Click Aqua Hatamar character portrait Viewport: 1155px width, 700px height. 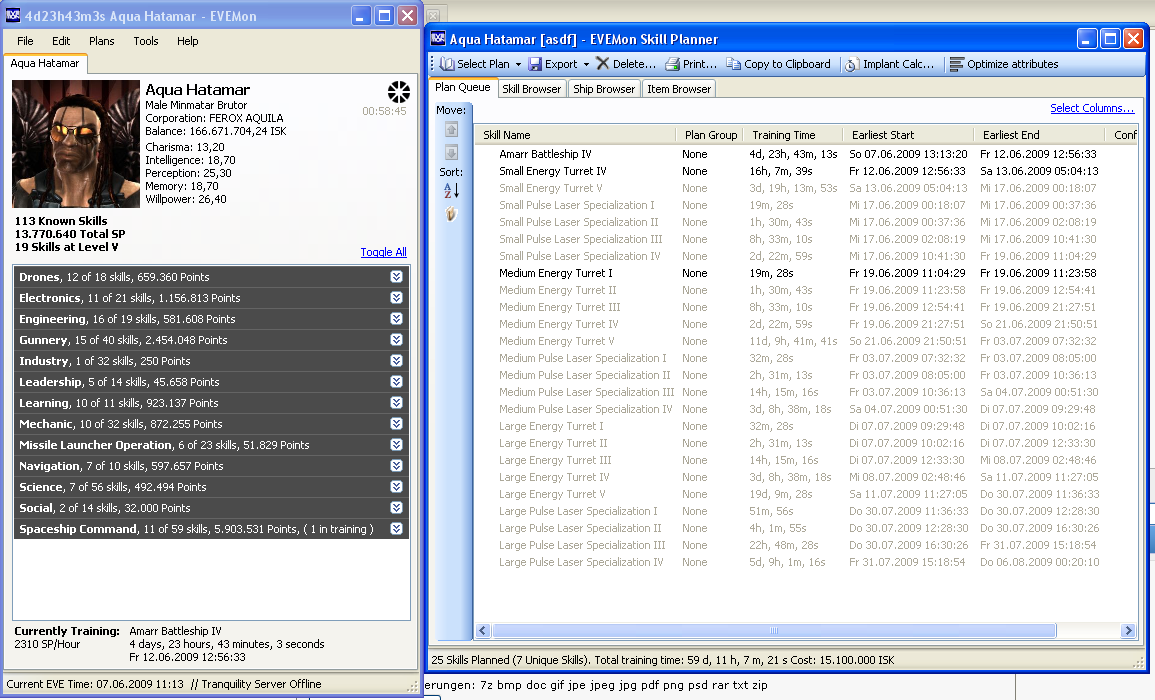click(x=76, y=144)
